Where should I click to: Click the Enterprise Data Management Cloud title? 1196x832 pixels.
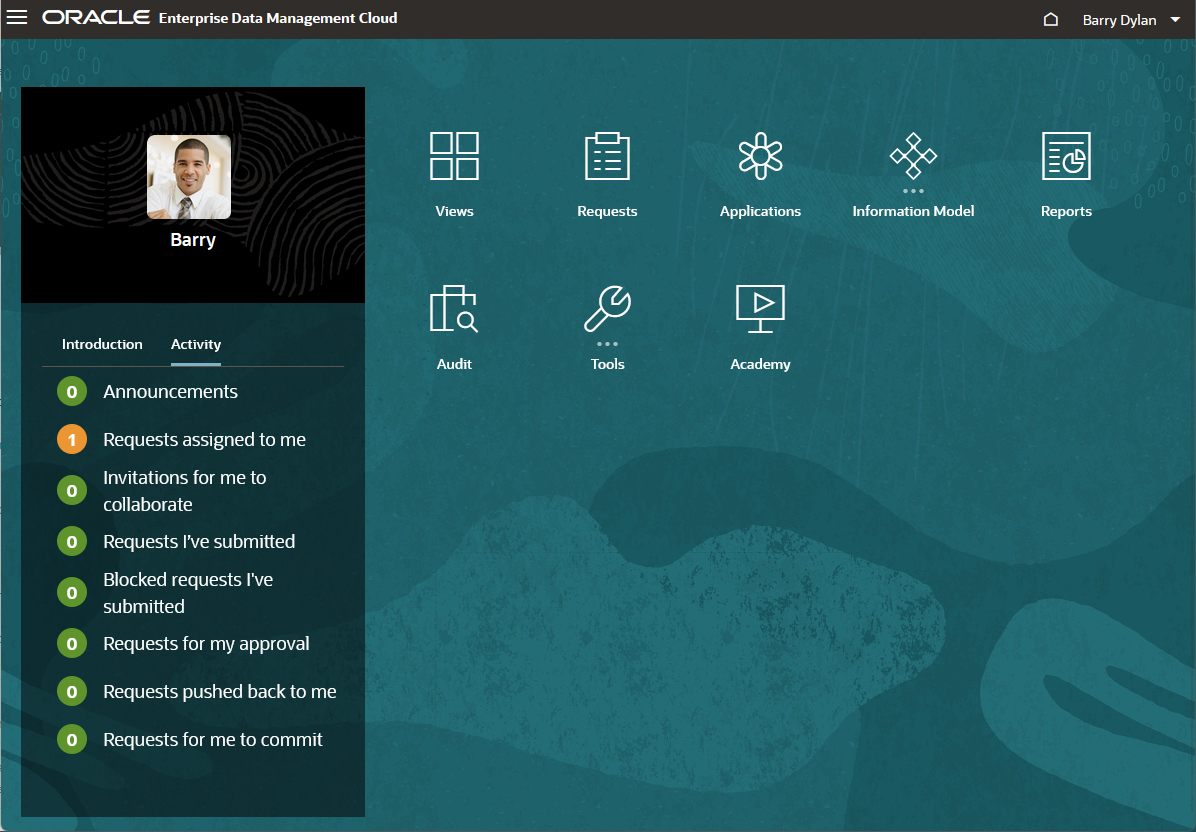[x=278, y=18]
